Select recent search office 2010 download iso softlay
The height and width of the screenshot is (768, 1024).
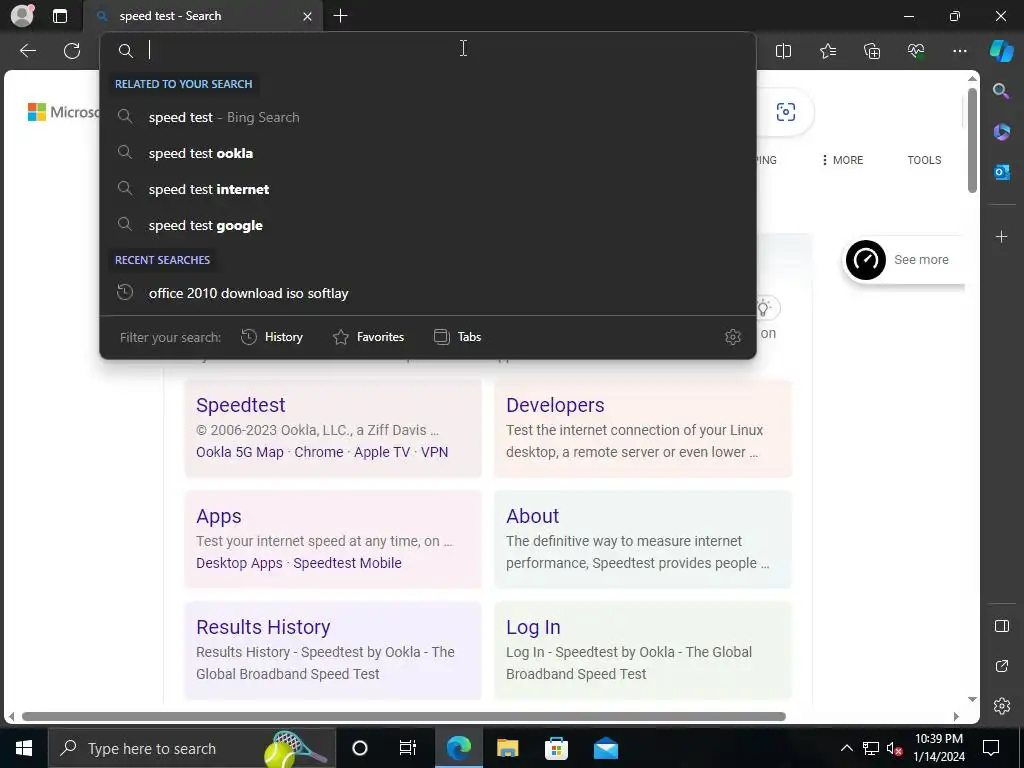[x=428, y=293]
